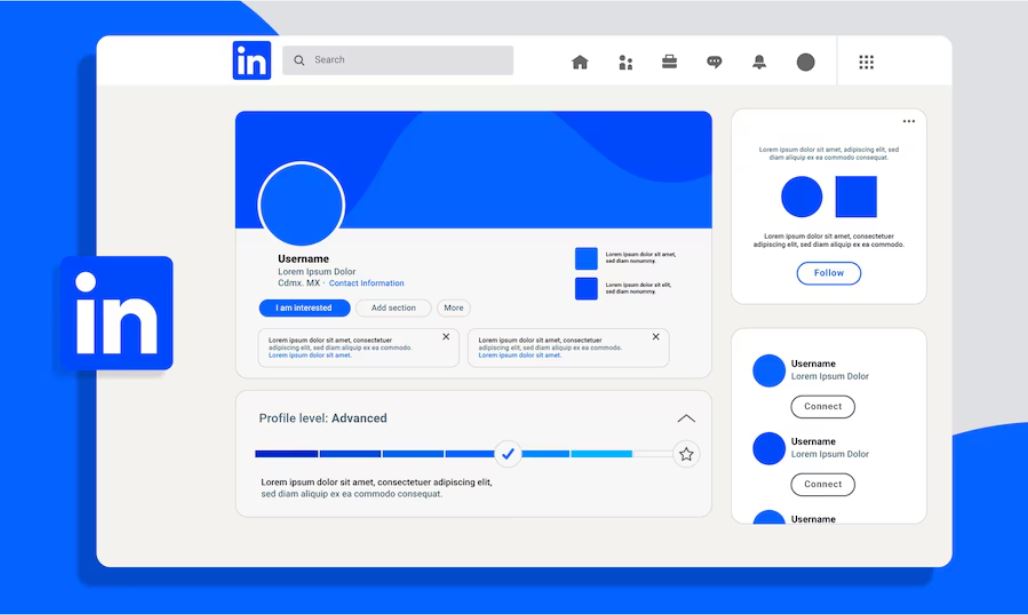The width and height of the screenshot is (1028, 615).
Task: Collapse the Profile level section chevron
Action: [686, 418]
